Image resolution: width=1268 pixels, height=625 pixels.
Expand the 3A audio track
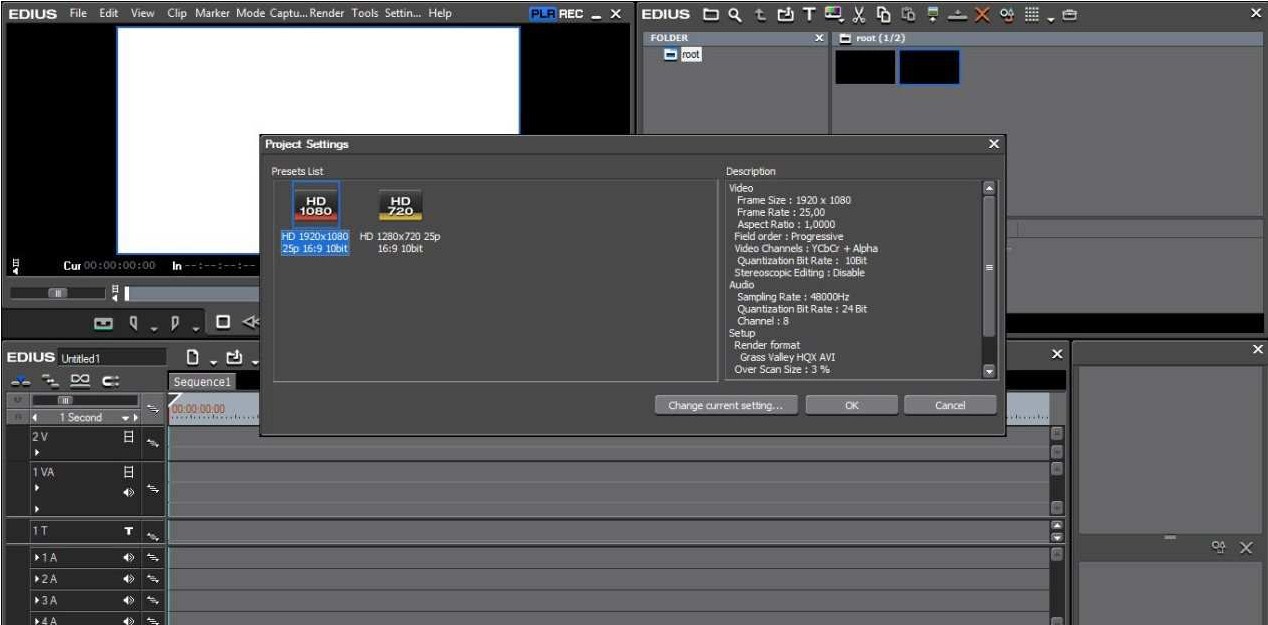(x=37, y=601)
